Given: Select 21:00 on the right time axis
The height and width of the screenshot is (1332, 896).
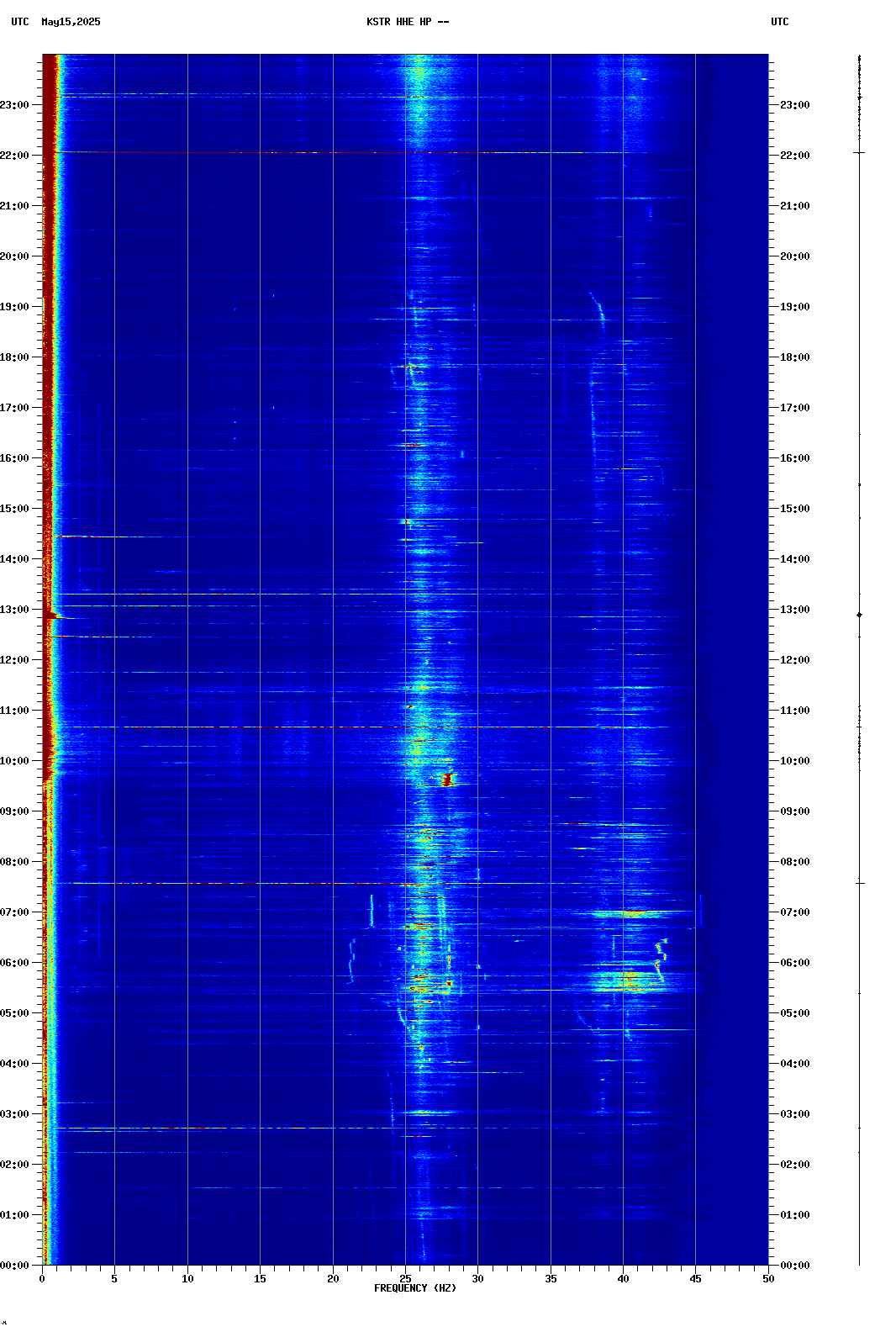Looking at the screenshot, I should click(795, 206).
